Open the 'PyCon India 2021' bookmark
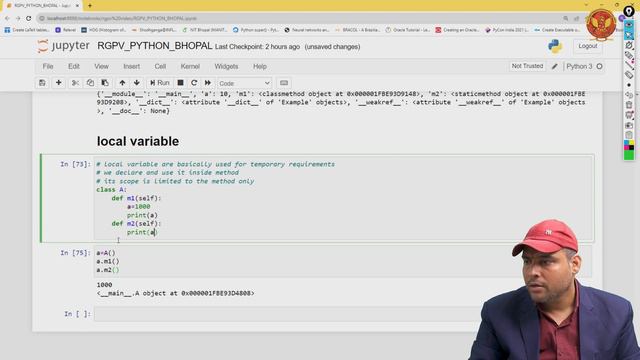The height and width of the screenshot is (360, 640). coord(506,30)
